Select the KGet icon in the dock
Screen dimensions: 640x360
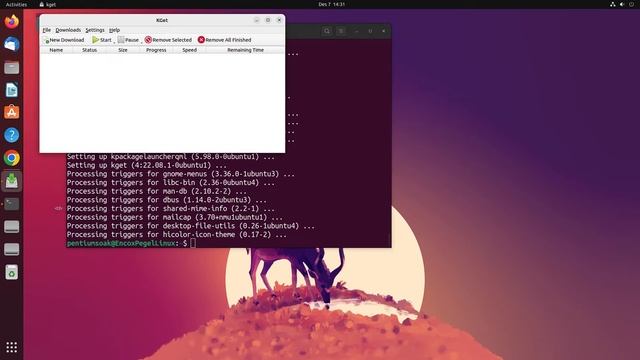click(x=11, y=181)
